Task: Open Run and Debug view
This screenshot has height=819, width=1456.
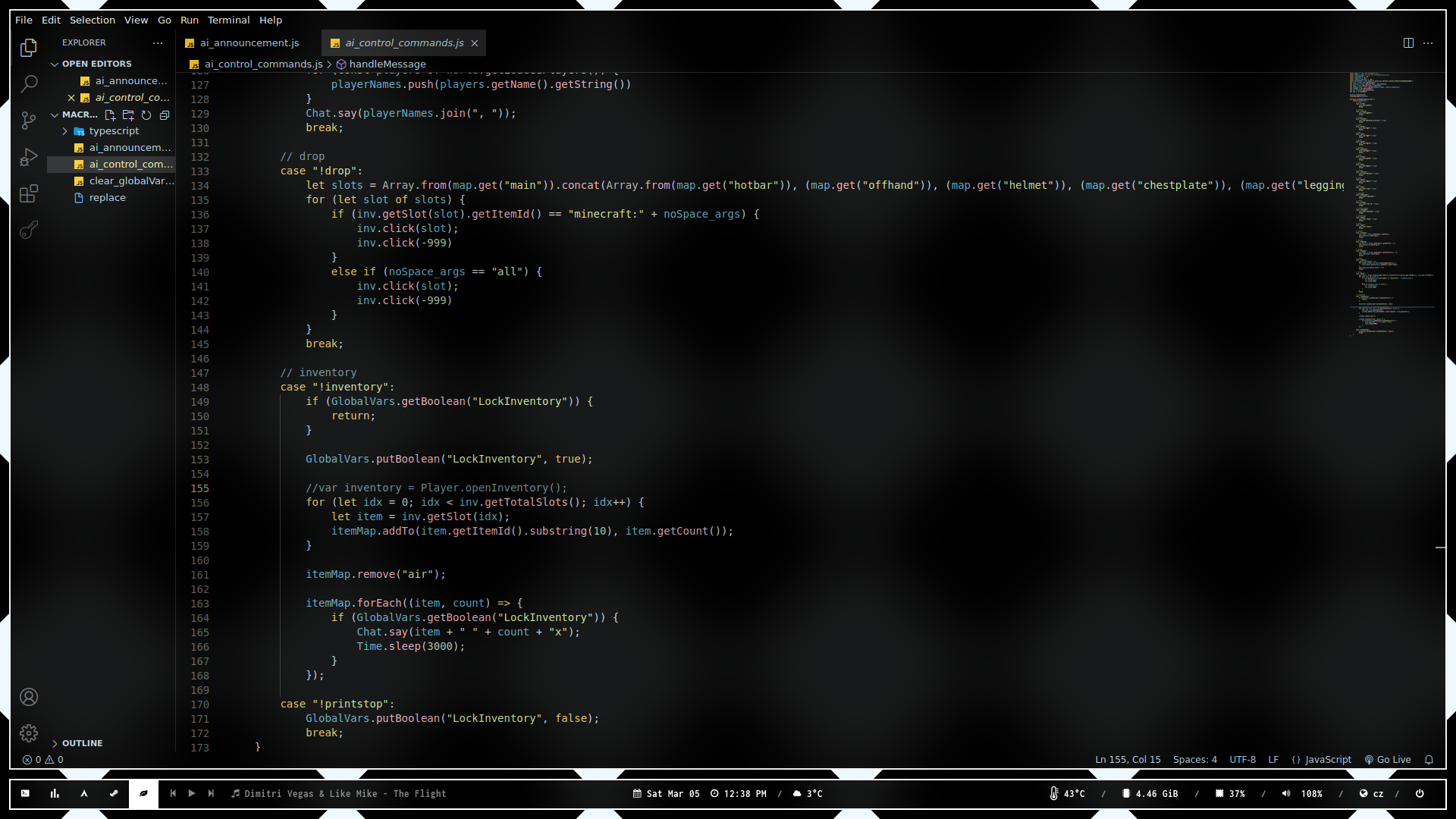Action: [29, 157]
